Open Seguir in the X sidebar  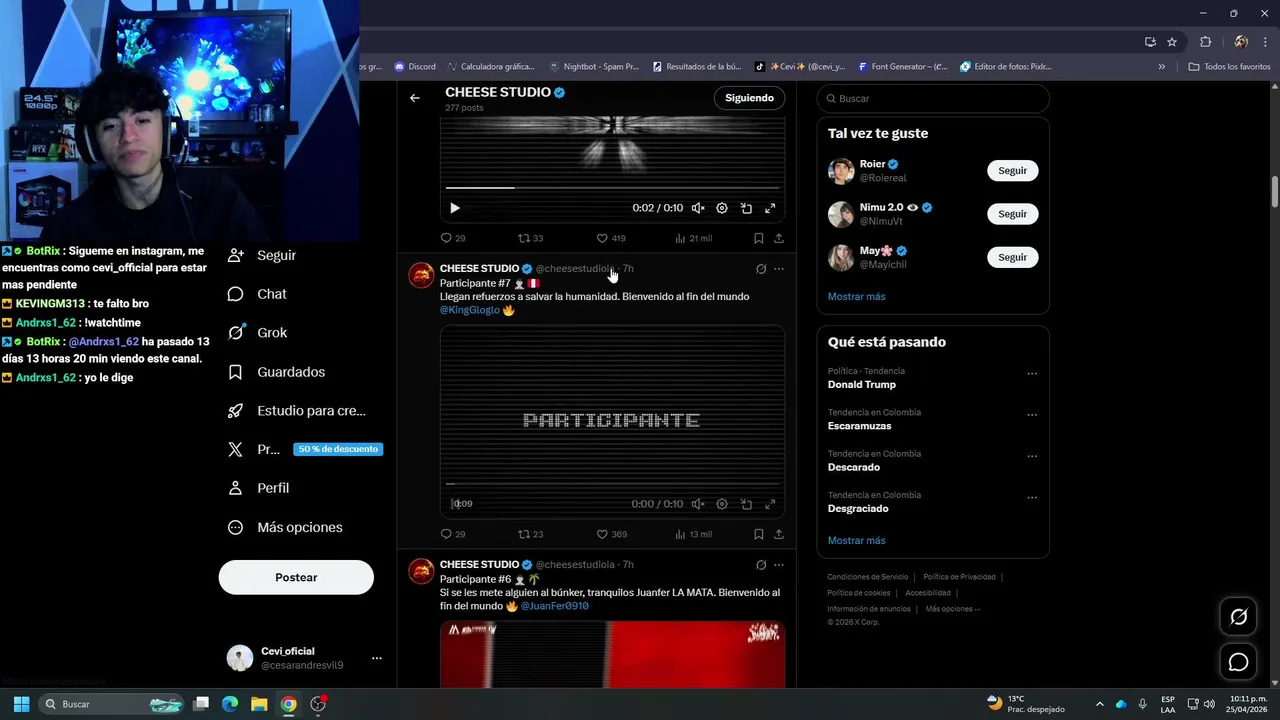pos(261,255)
